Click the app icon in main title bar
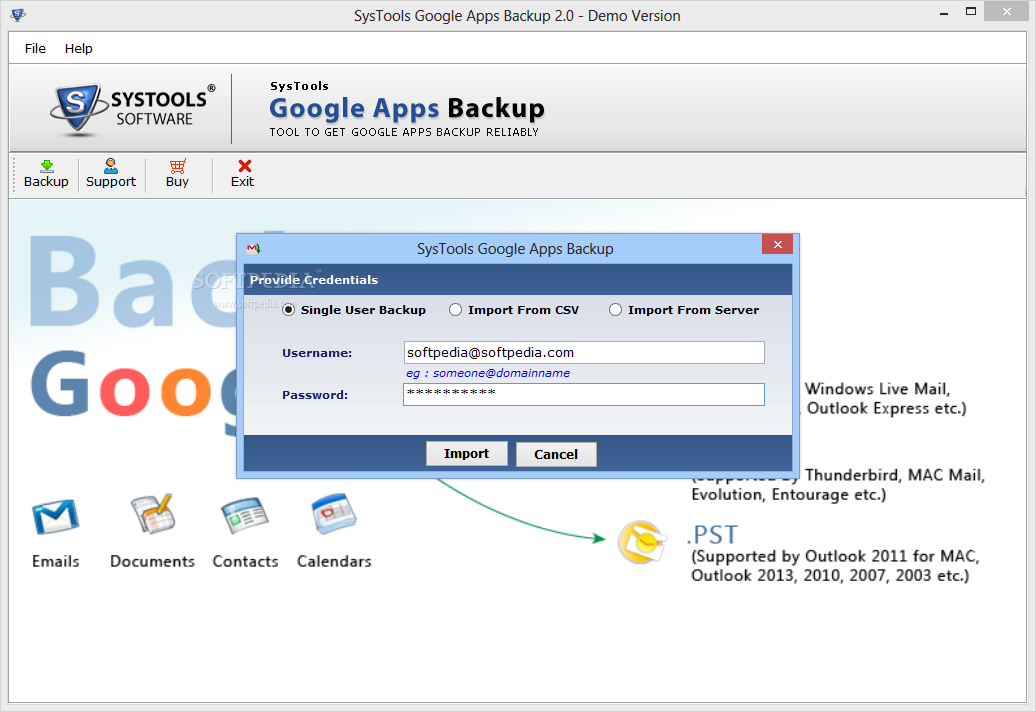Screen dimensions: 1036x712 click(18, 15)
